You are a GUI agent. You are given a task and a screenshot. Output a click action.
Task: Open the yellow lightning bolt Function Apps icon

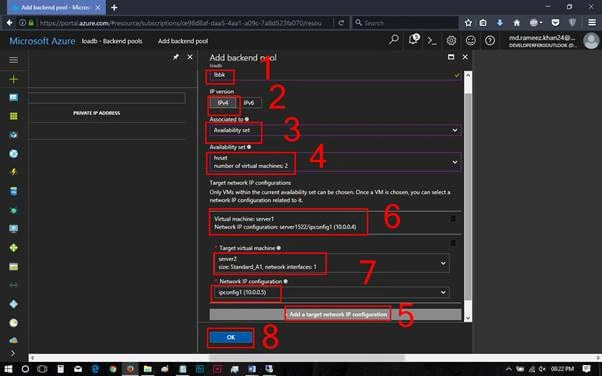click(13, 172)
